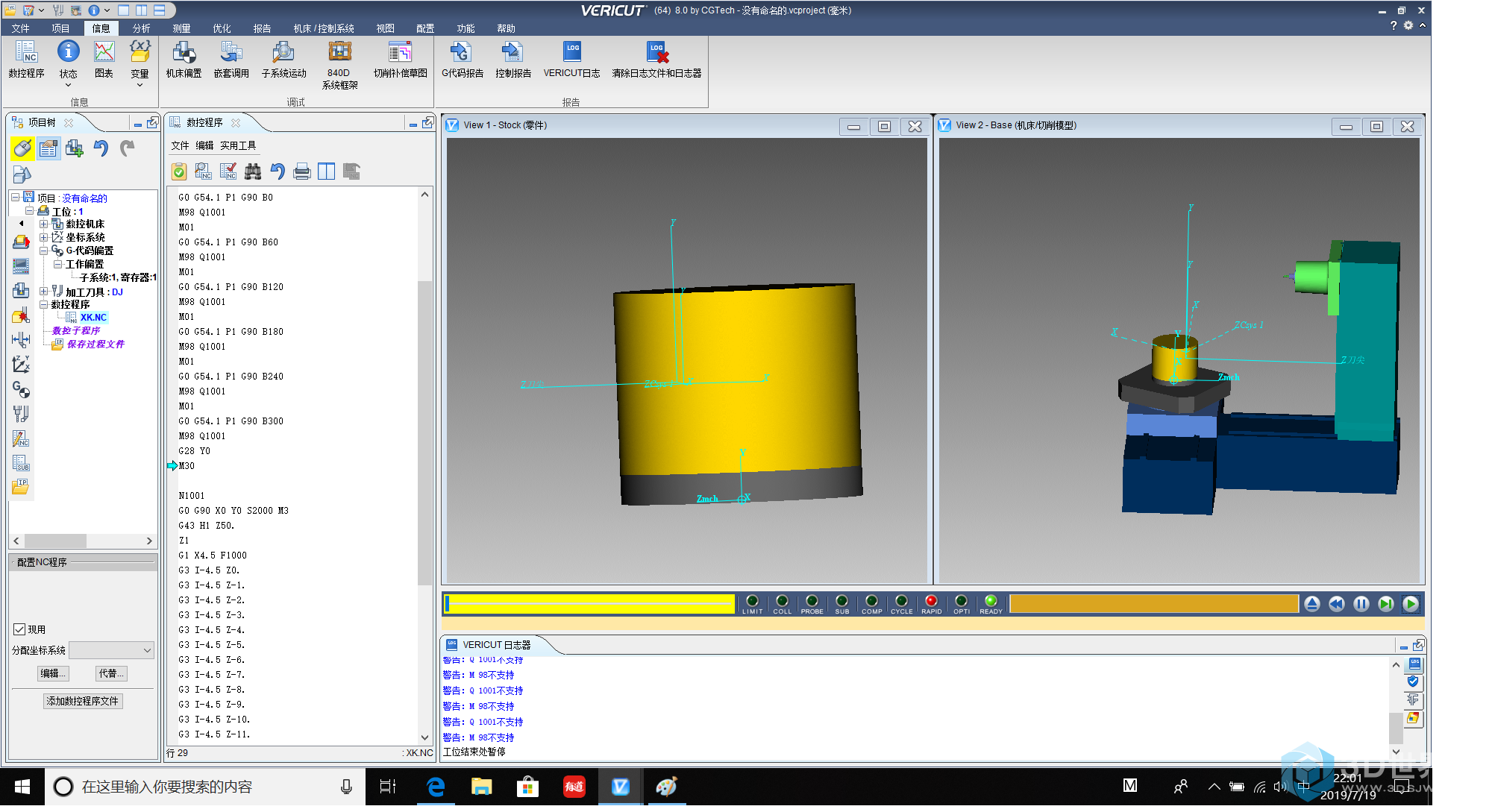Click the Windows search box
1492x812 pixels.
pyautogui.click(x=205, y=787)
